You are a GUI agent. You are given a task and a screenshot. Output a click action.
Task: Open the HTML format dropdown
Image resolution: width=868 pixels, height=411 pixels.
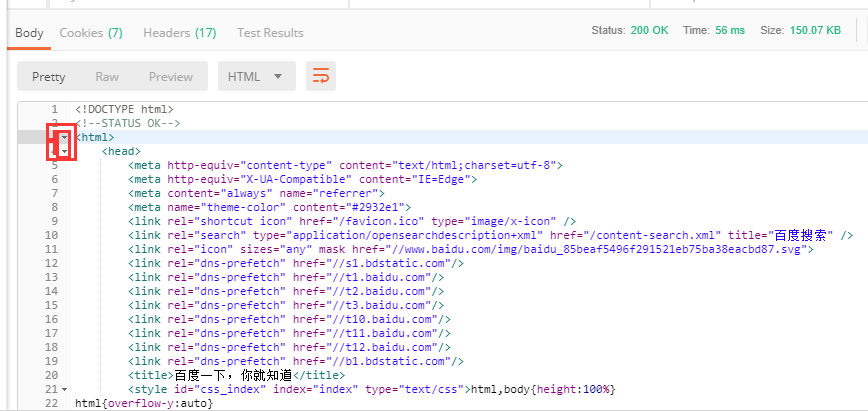click(257, 76)
